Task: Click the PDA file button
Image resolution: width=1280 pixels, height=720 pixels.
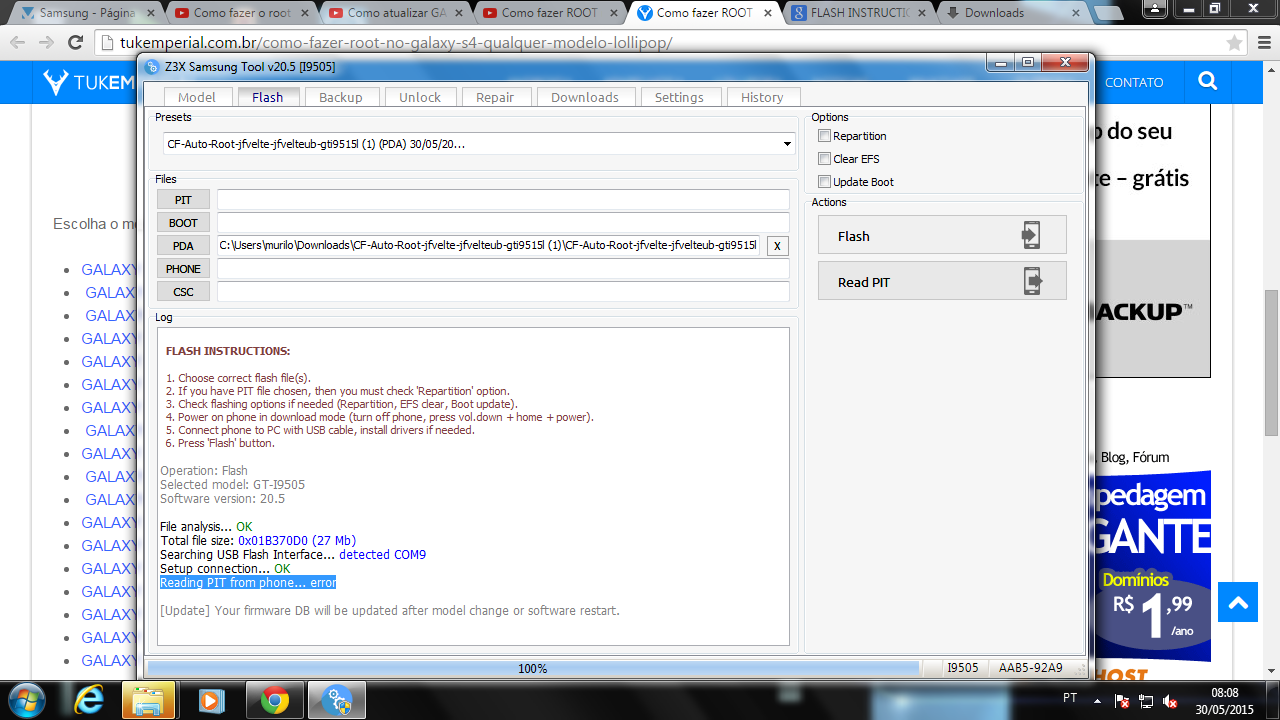Action: tap(183, 246)
